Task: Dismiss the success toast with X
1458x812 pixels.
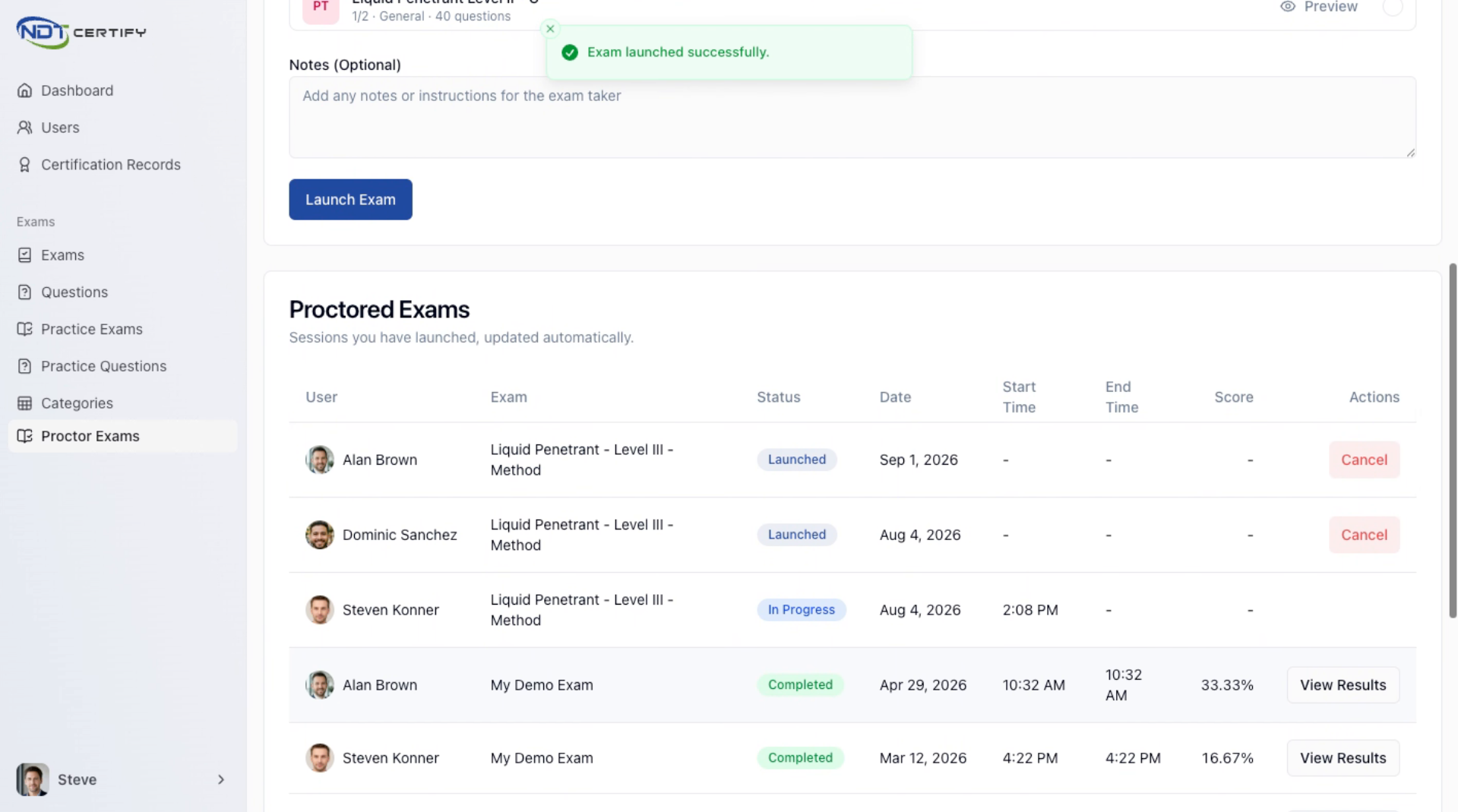Action: pos(550,29)
